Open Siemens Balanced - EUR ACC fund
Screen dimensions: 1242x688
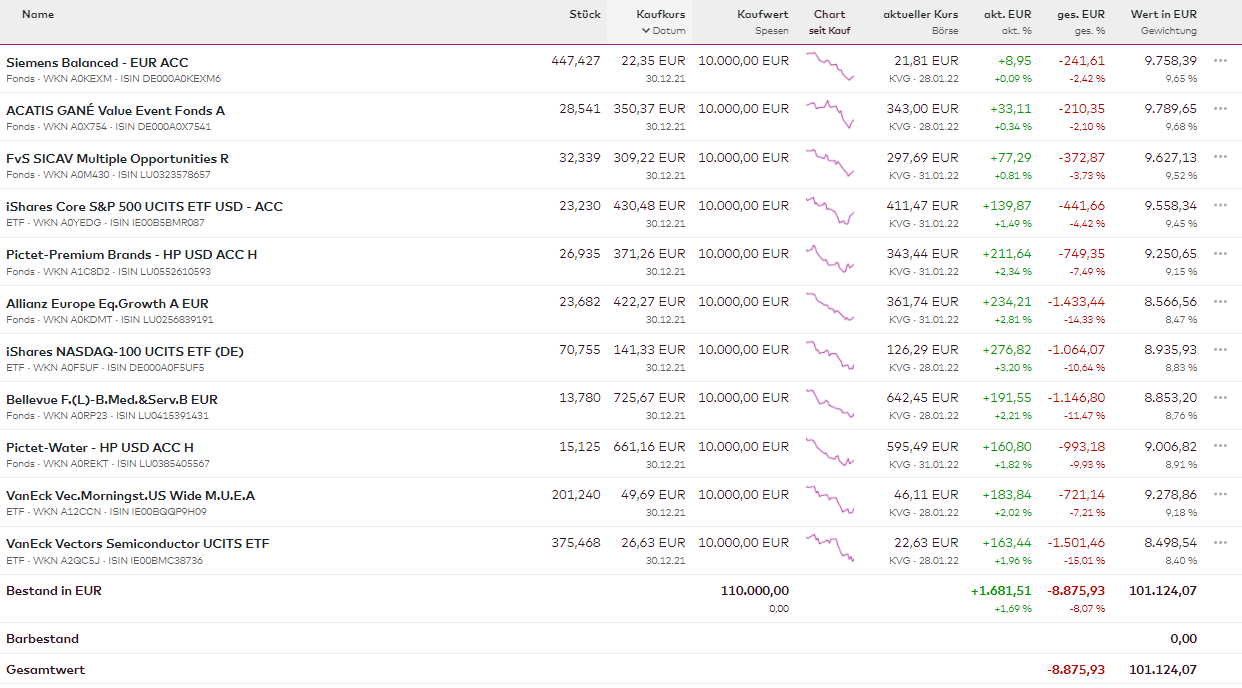[97, 62]
